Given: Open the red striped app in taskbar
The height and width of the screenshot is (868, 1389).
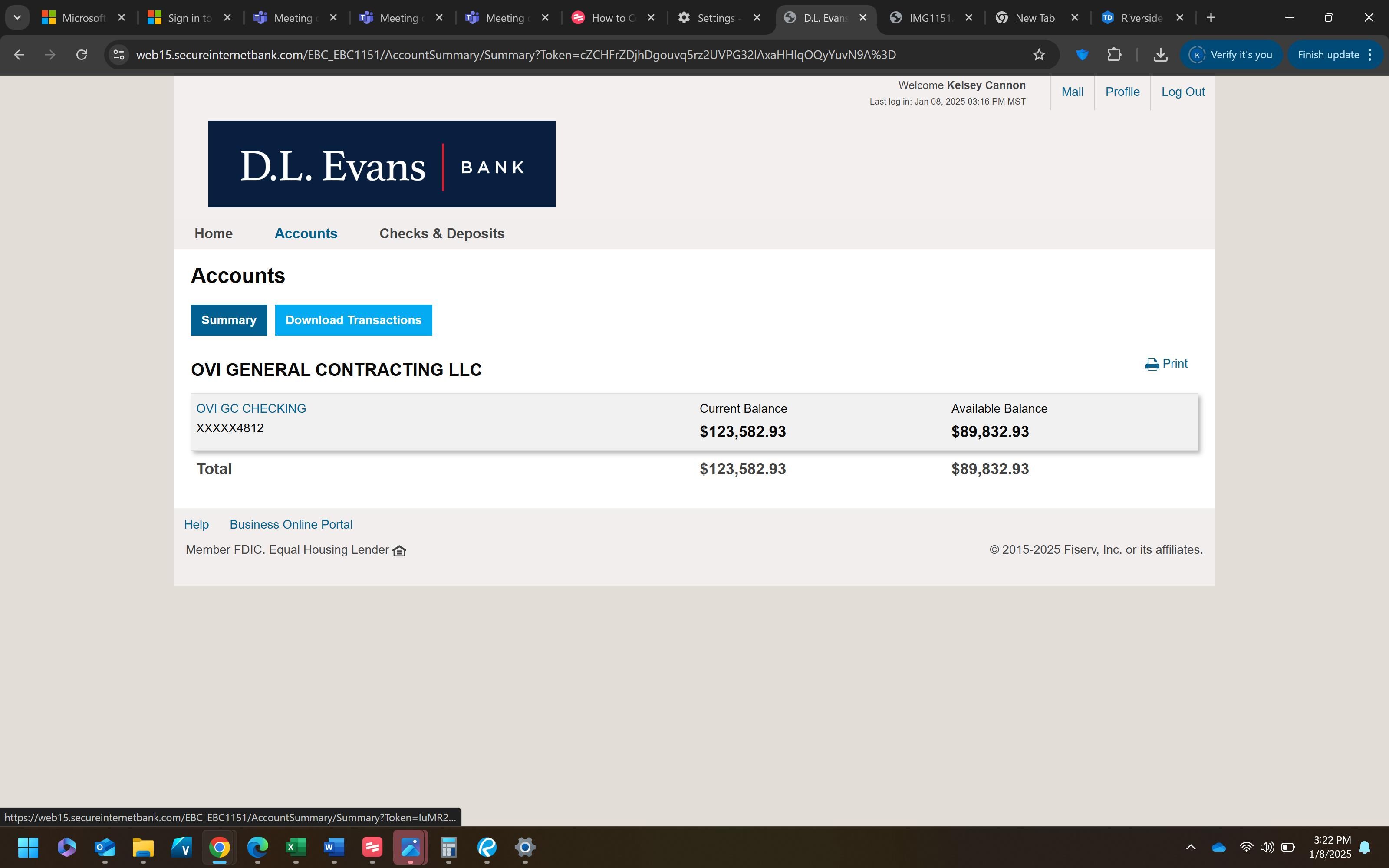Looking at the screenshot, I should coord(372,847).
